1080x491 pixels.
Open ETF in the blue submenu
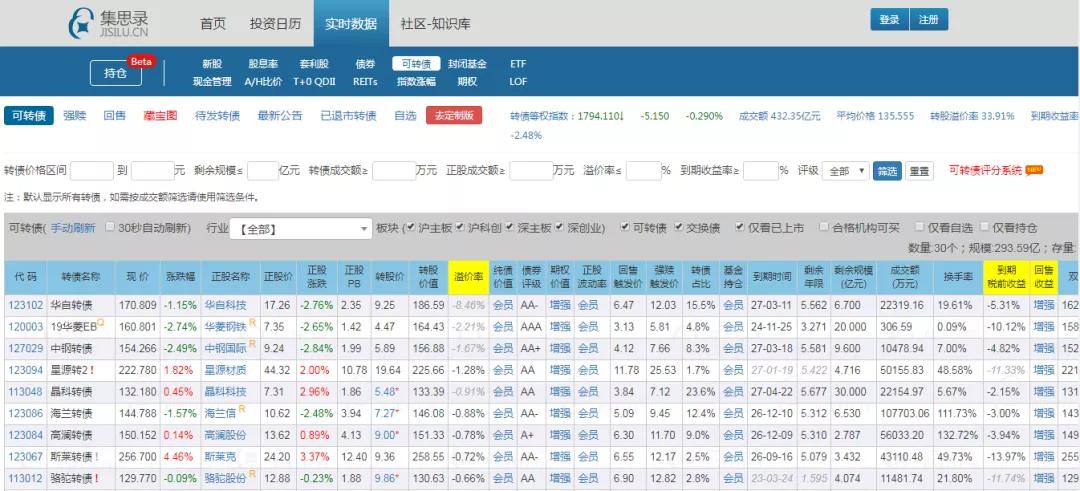(518, 64)
